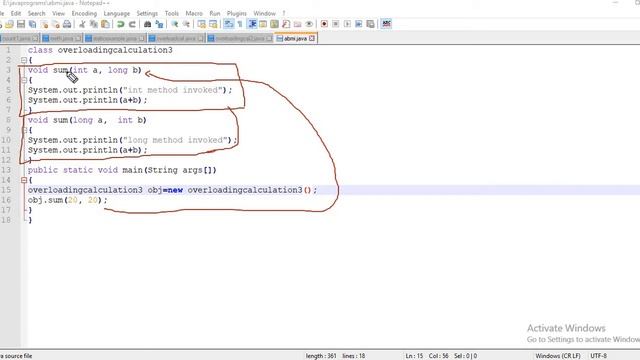Viewport: 640px width, 360px height.
Task: Open the Search menu
Action: coord(36,13)
